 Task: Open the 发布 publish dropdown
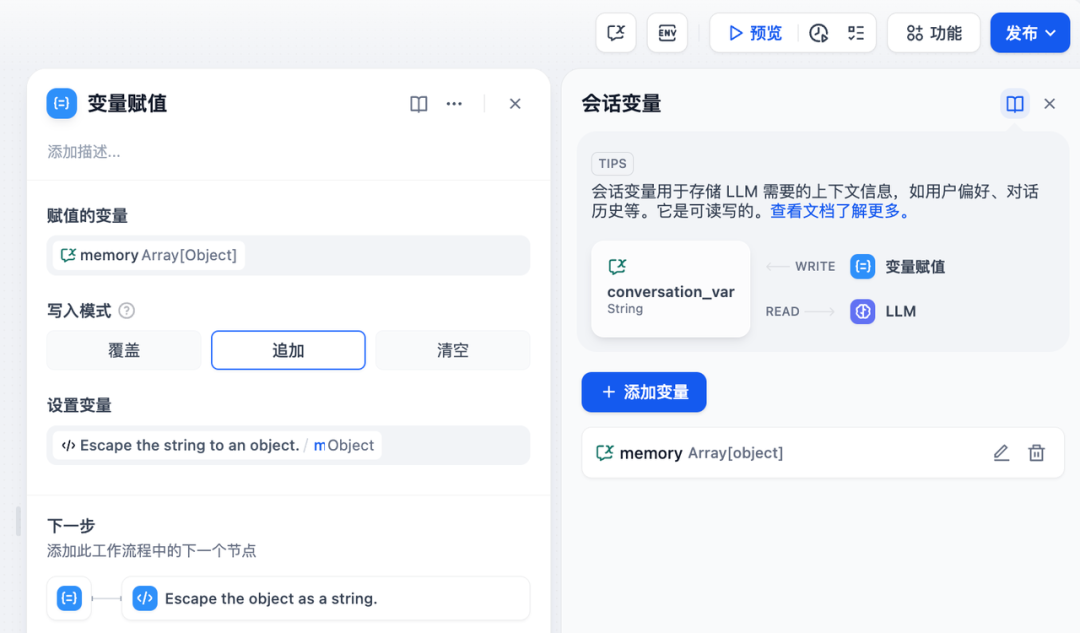(1029, 32)
